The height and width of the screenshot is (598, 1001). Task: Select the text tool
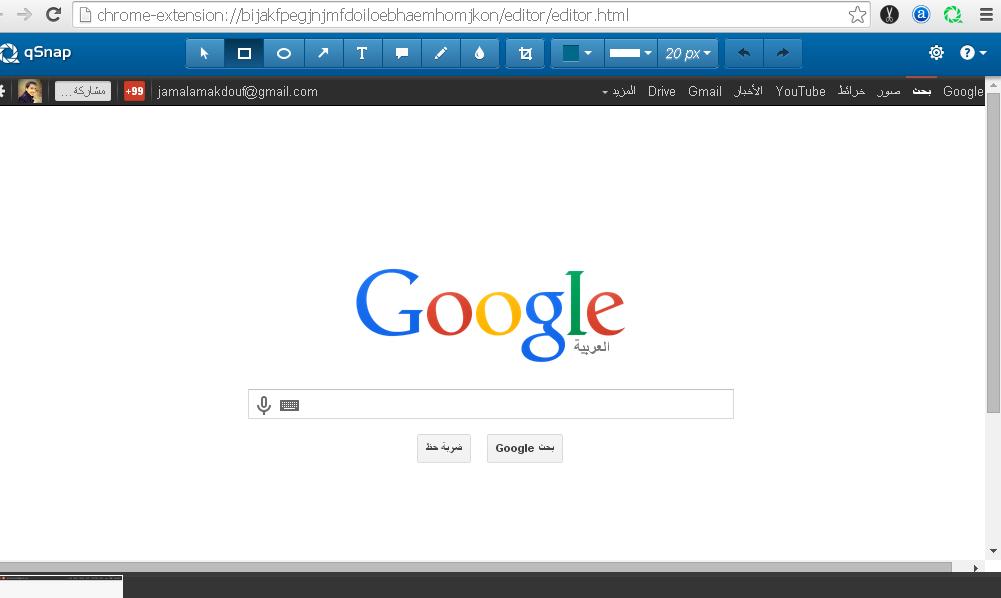point(362,53)
